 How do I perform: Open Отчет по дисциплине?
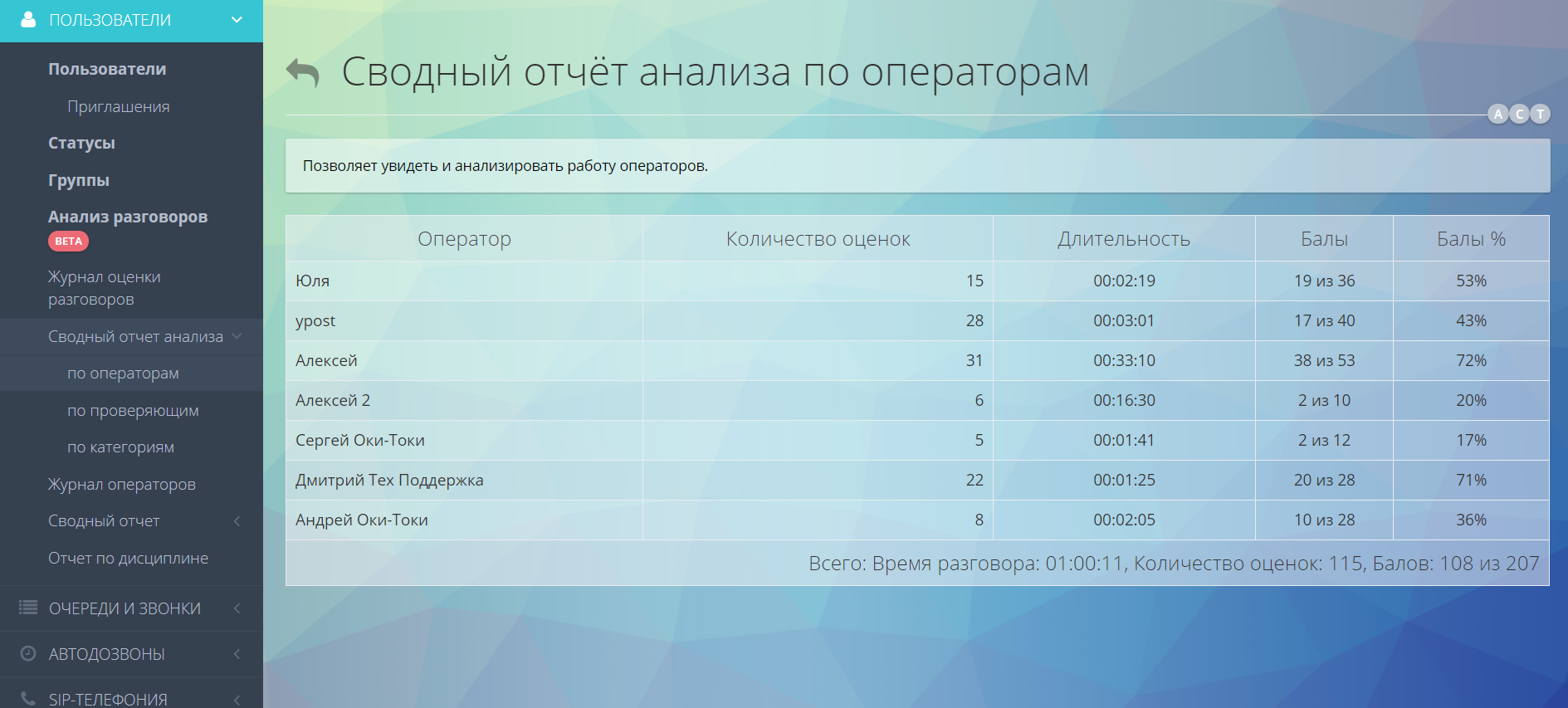tap(128, 558)
